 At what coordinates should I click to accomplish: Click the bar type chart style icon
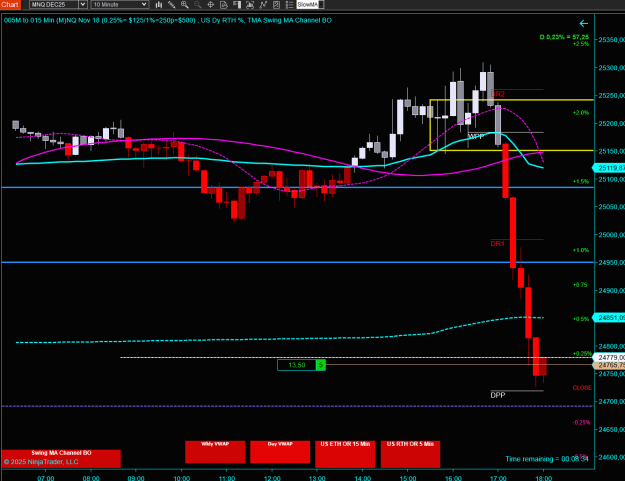click(159, 5)
